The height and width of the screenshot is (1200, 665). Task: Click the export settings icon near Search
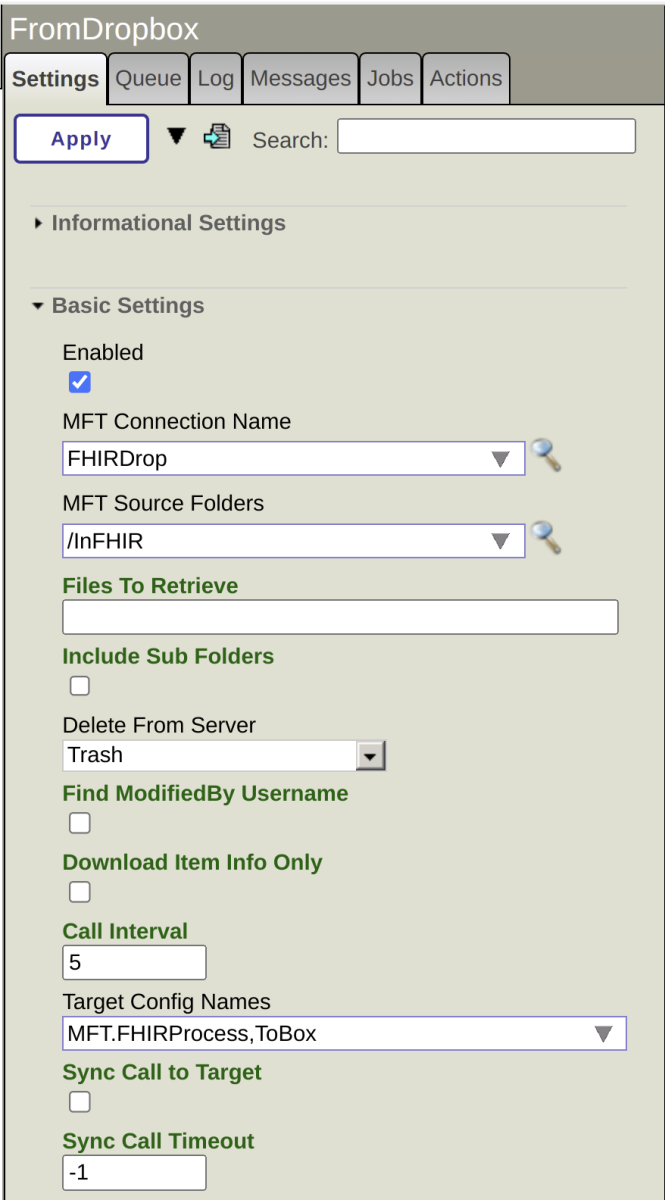(x=217, y=137)
